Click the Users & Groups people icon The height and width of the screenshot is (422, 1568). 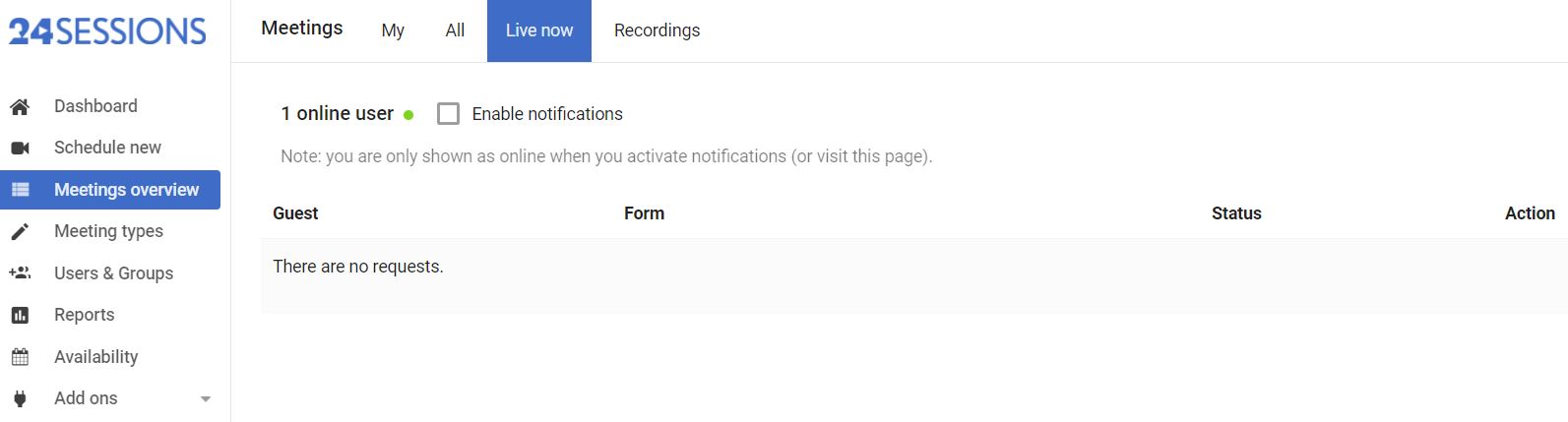[20, 273]
